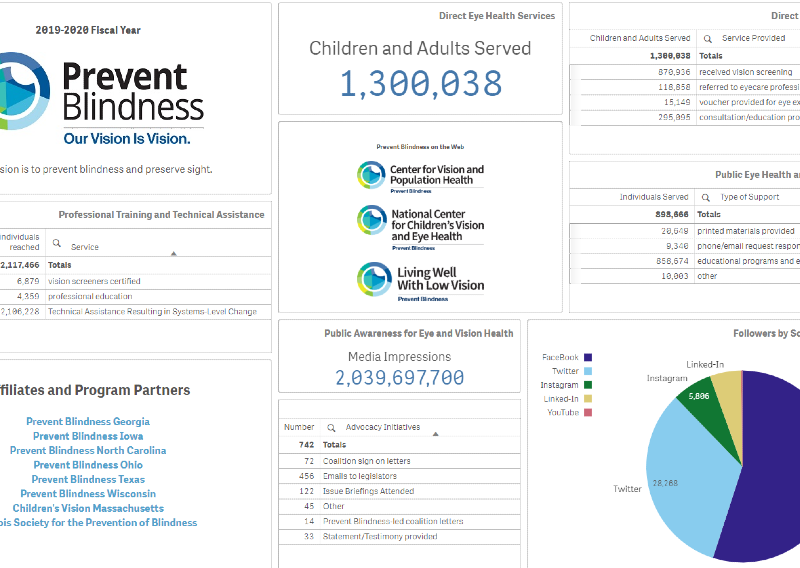Click the 'Public Awareness for Eye and Vision Health' title
This screenshot has width=800, height=568.
click(419, 334)
